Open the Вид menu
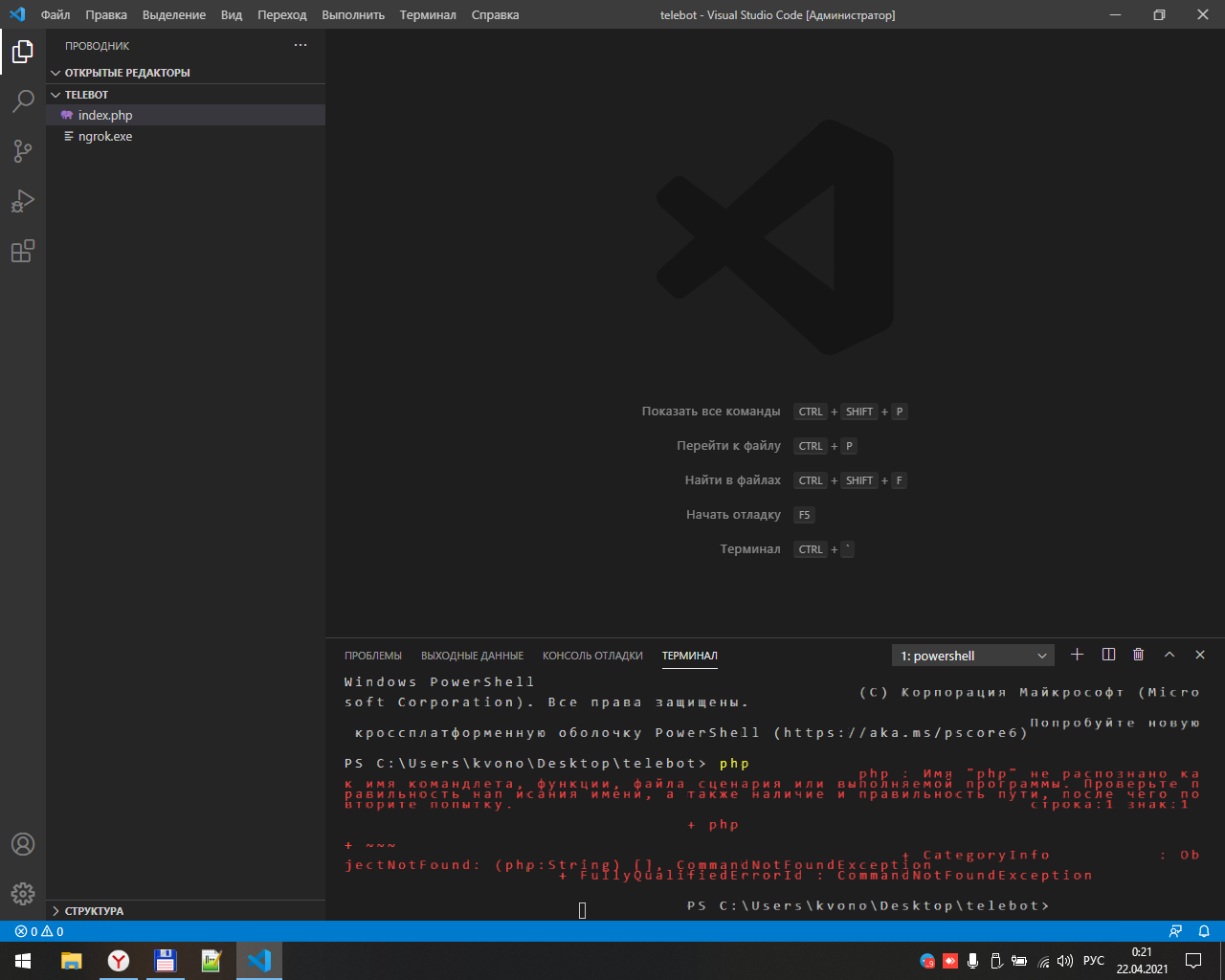This screenshot has height=980, width=1225. click(232, 14)
